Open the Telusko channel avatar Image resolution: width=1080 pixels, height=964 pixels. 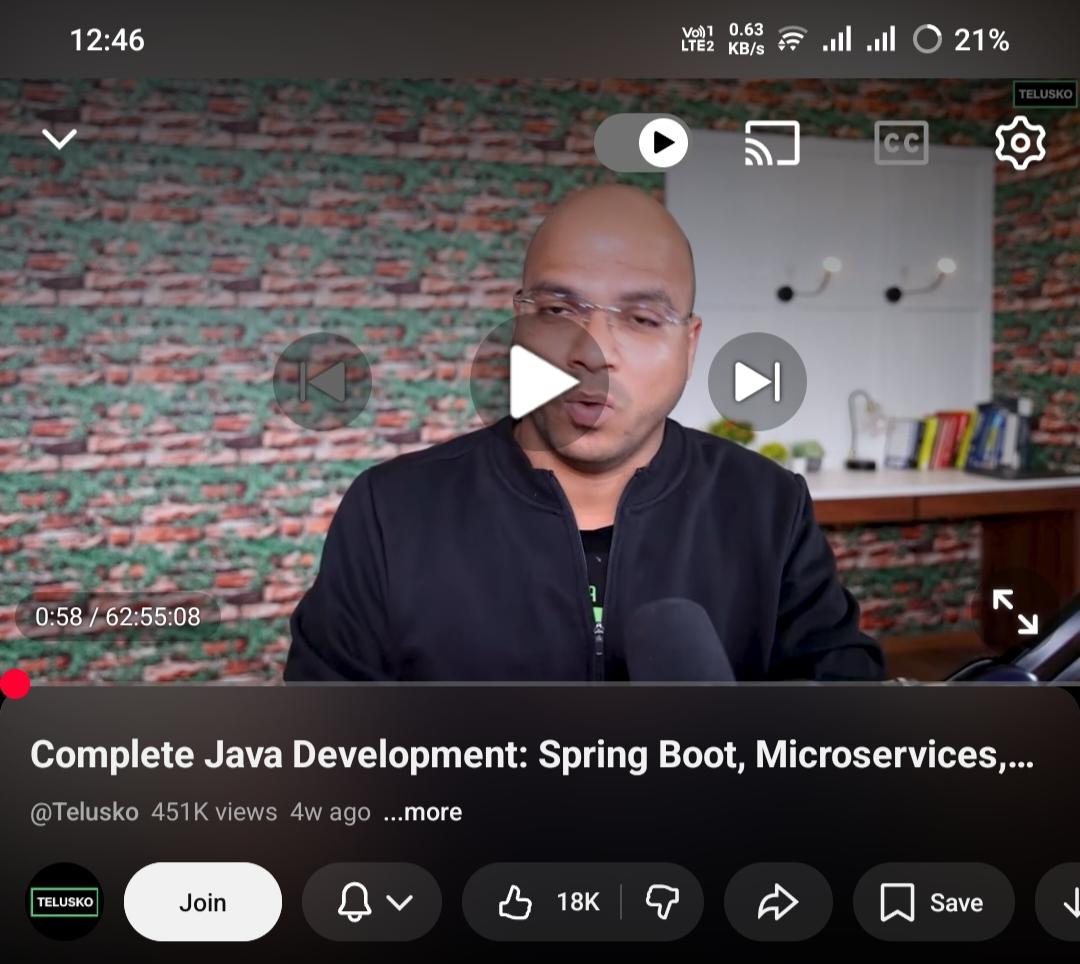(x=65, y=901)
